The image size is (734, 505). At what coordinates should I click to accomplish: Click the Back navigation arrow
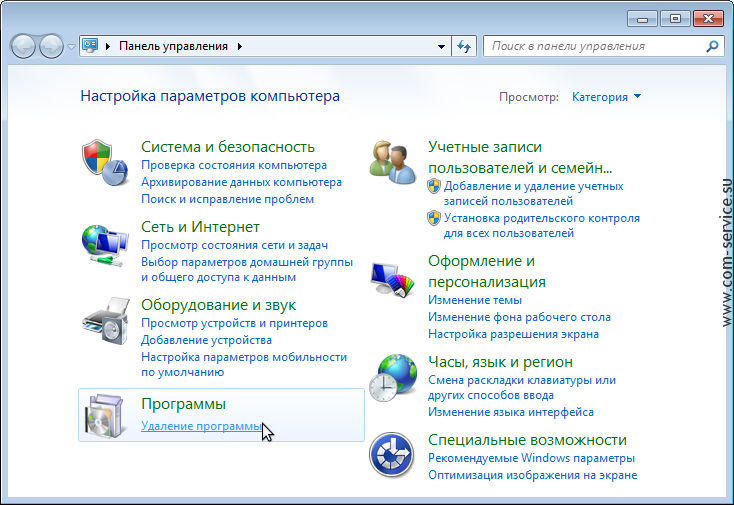tap(23, 46)
